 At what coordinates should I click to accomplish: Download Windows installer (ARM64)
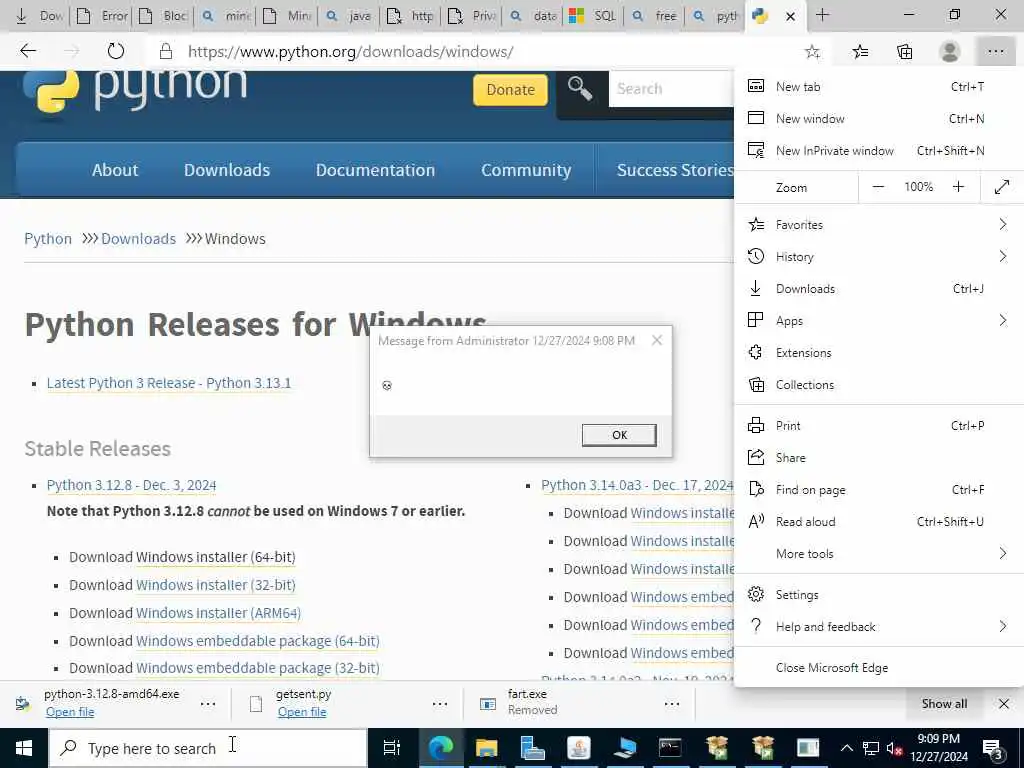[x=218, y=613]
